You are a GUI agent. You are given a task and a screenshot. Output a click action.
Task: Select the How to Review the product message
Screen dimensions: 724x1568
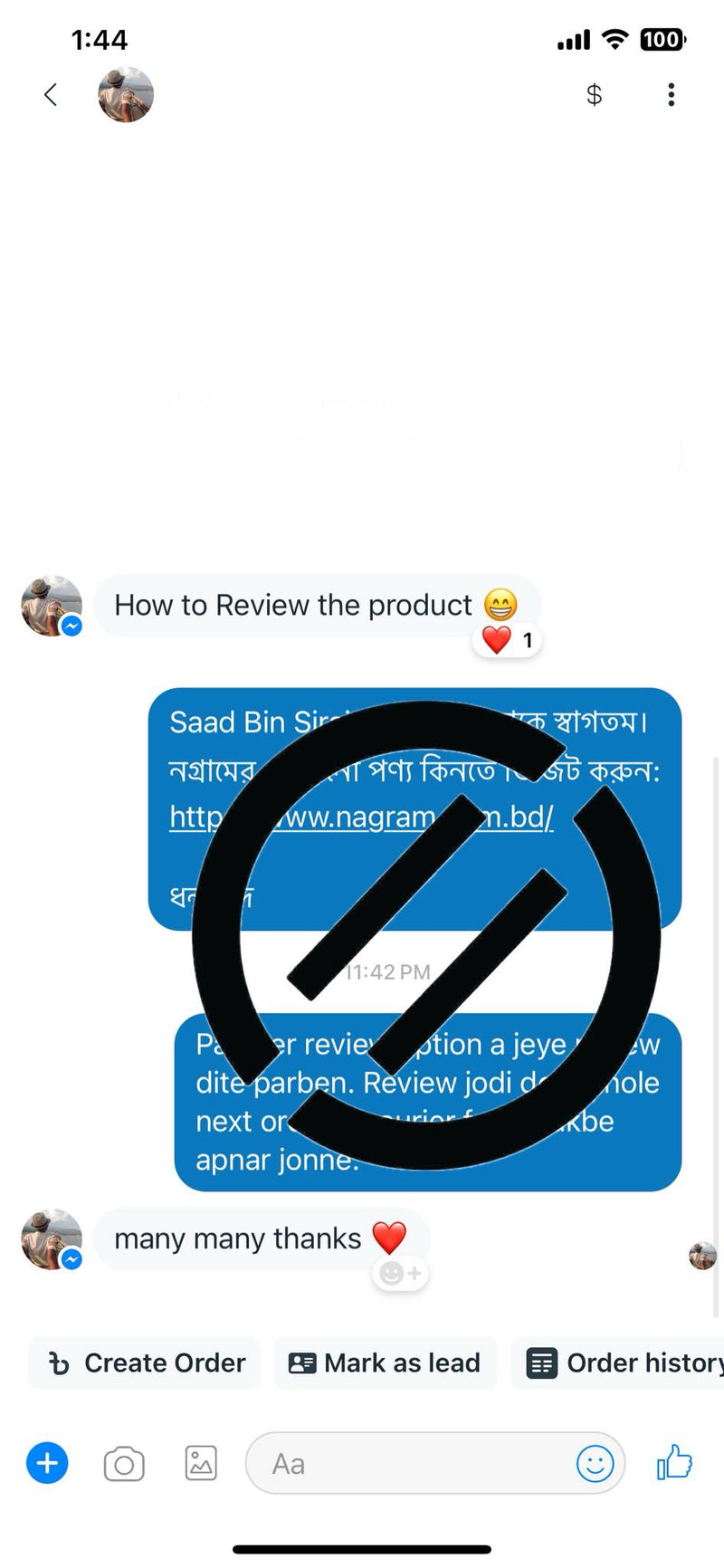pos(317,605)
